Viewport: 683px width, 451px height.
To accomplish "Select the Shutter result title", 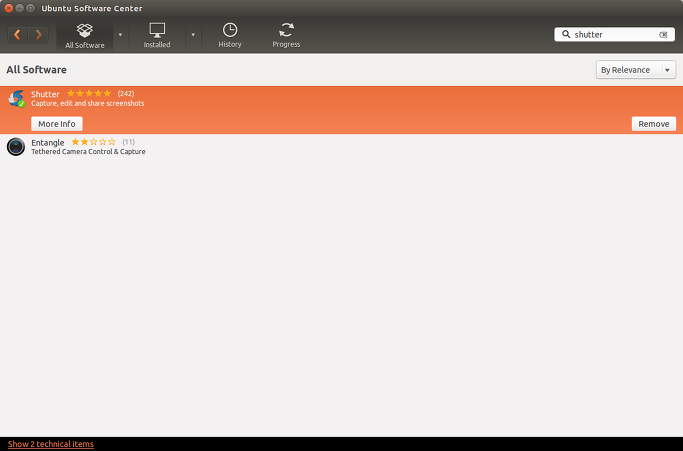I will pos(45,94).
